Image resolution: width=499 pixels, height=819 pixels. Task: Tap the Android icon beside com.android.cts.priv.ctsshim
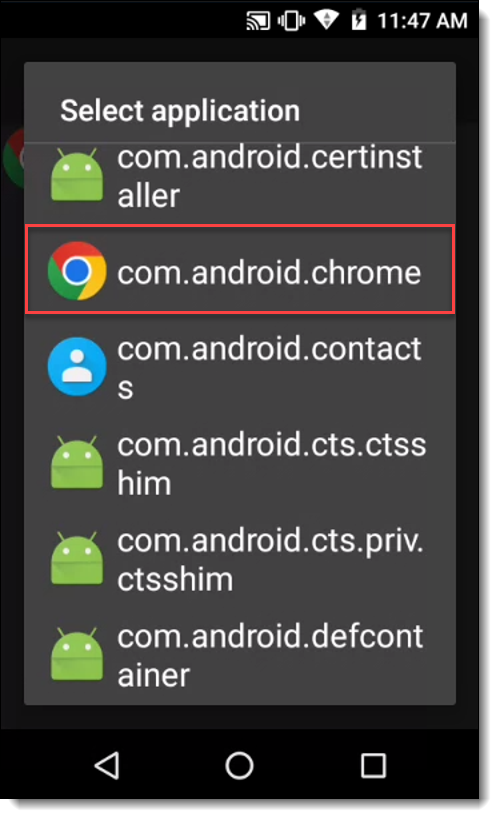click(x=77, y=559)
